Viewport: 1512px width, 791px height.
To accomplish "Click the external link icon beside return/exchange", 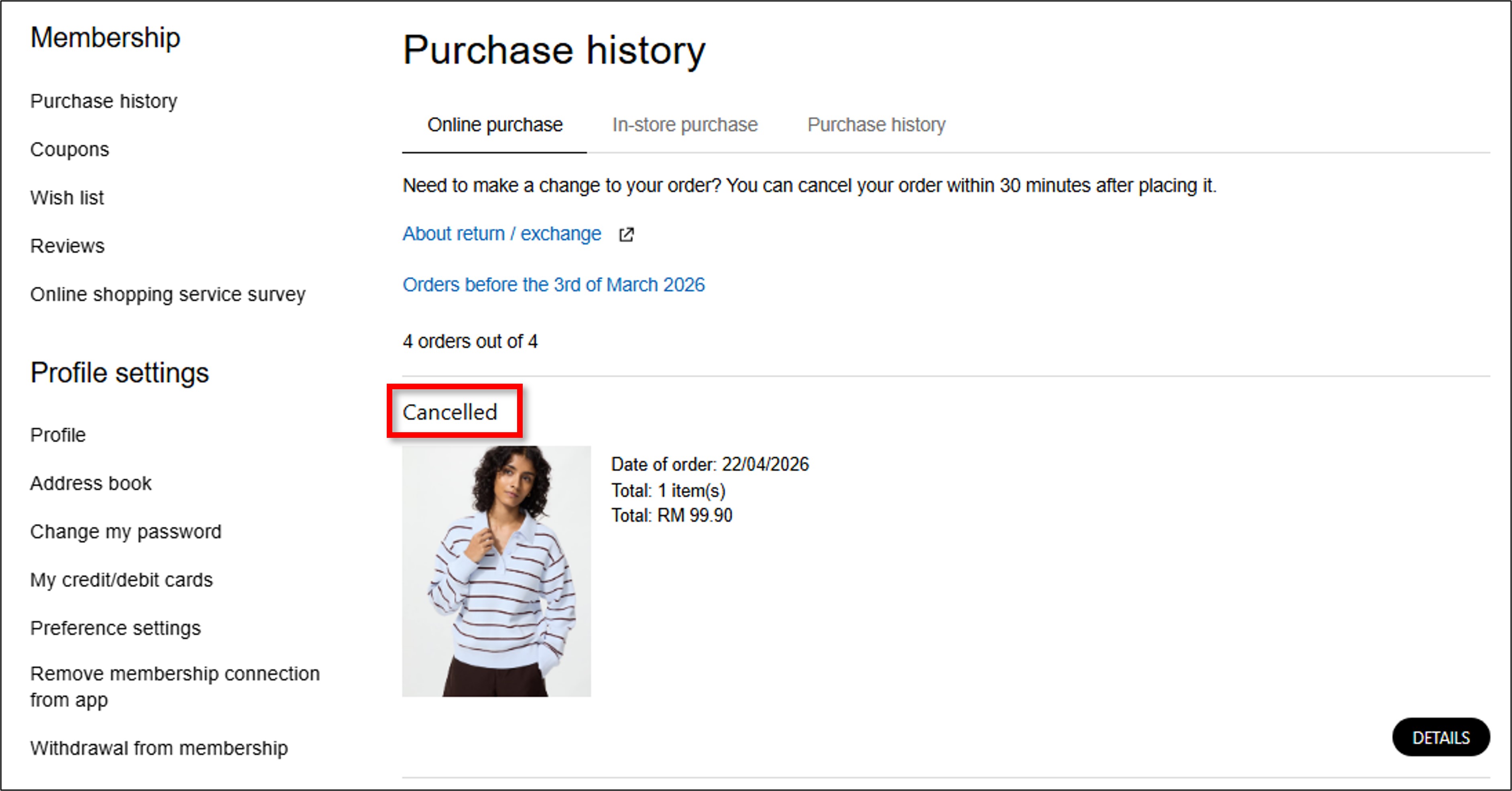I will 626,234.
